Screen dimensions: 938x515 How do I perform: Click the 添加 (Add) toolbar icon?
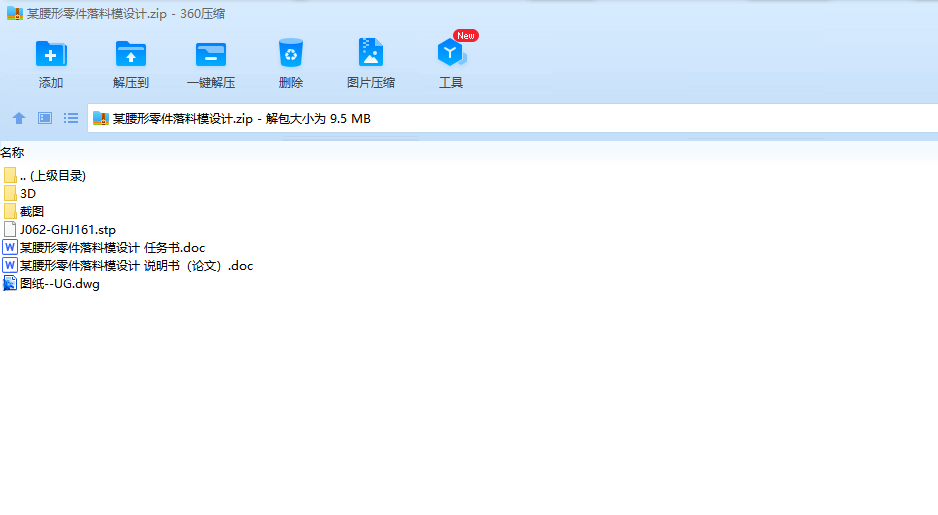pyautogui.click(x=51, y=54)
